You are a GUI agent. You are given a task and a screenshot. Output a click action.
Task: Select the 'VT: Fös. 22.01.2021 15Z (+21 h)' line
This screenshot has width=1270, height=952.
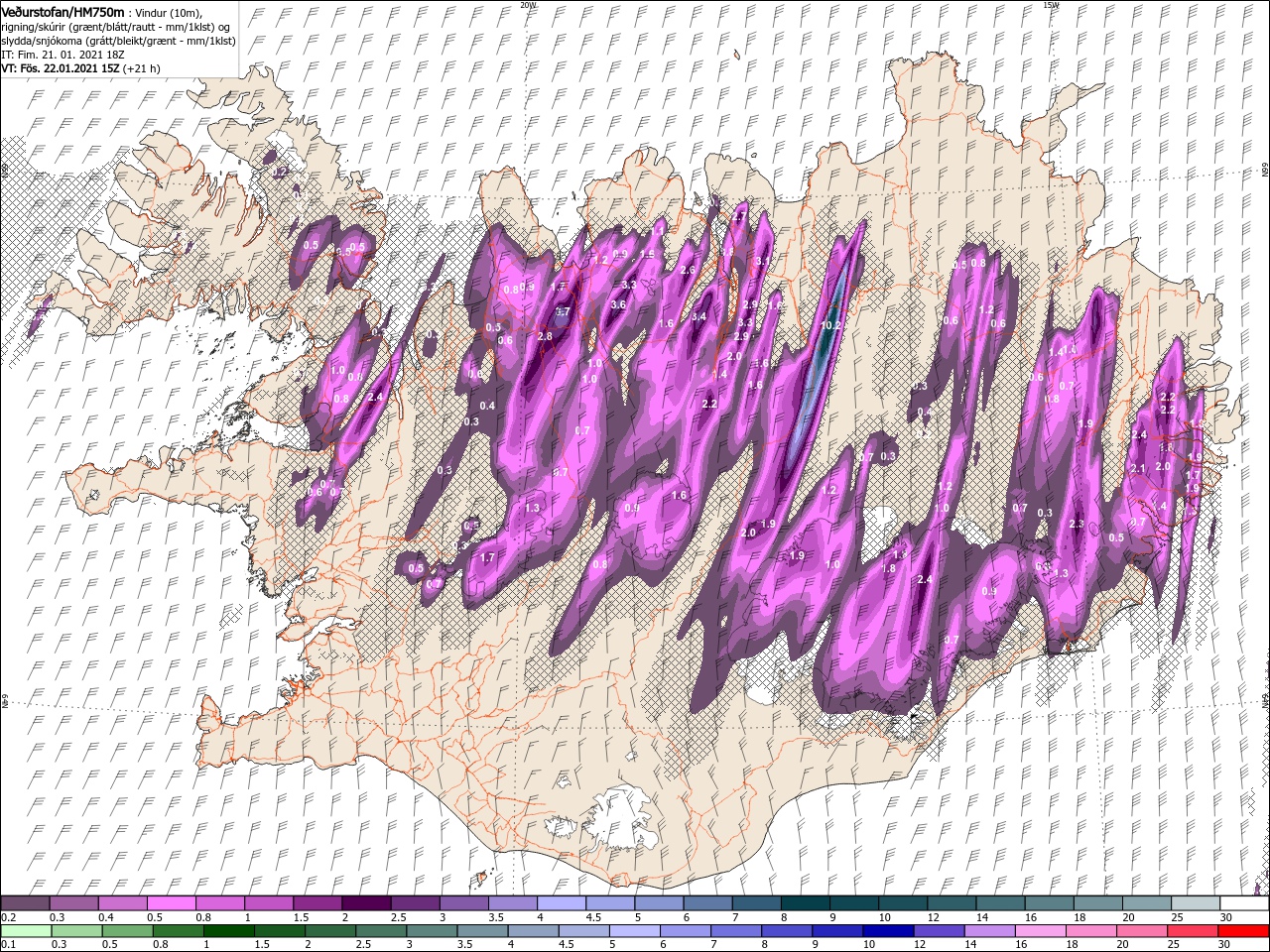coord(80,68)
